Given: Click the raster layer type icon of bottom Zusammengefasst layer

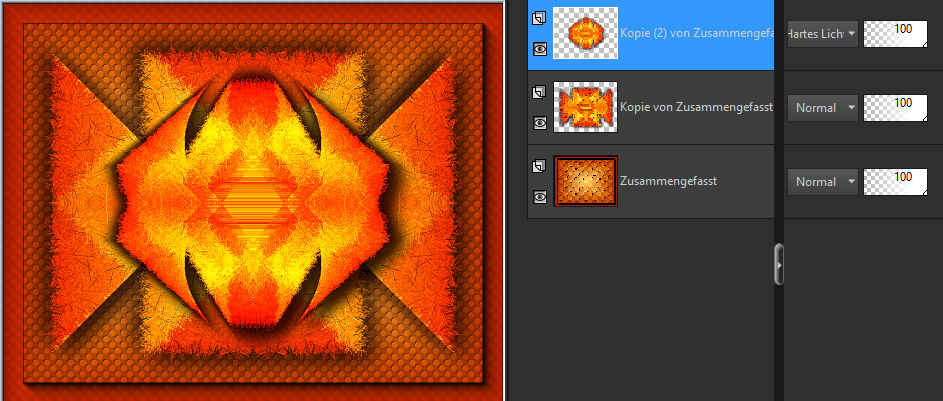Looking at the screenshot, I should coord(540,166).
